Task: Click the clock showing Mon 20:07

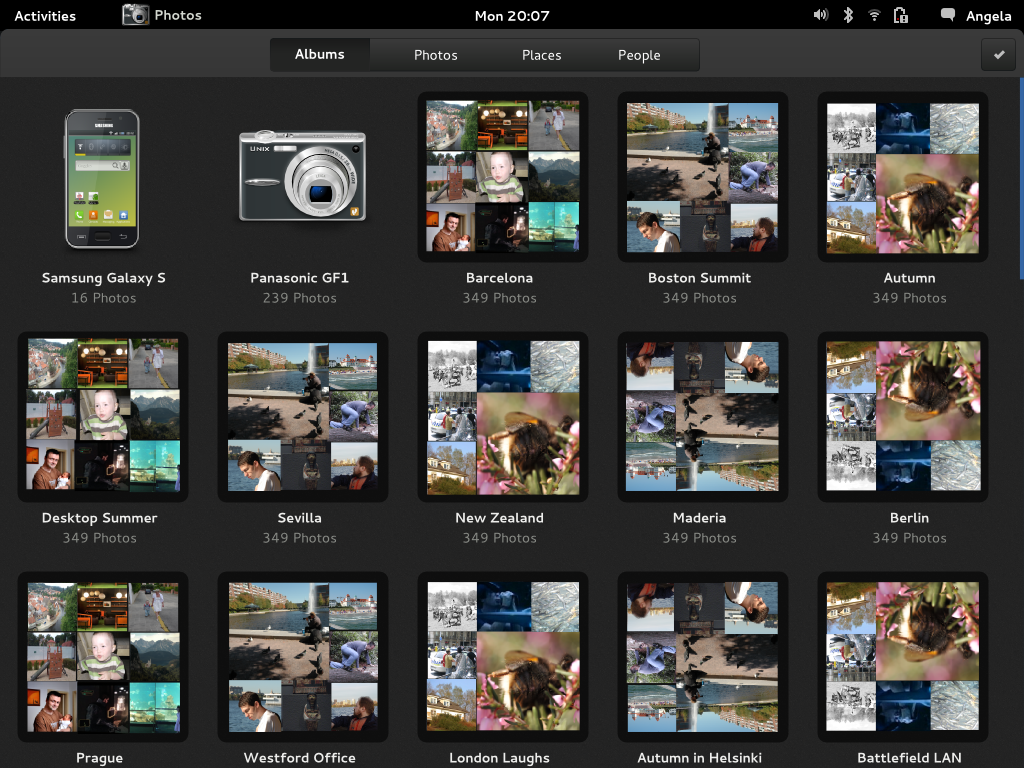Action: [512, 15]
